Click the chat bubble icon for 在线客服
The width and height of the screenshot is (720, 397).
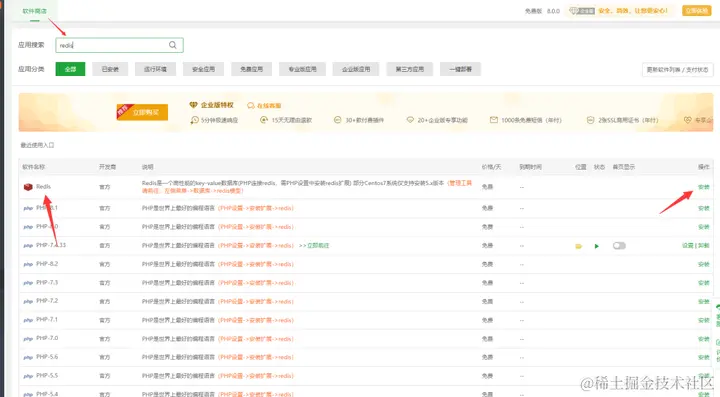point(251,106)
